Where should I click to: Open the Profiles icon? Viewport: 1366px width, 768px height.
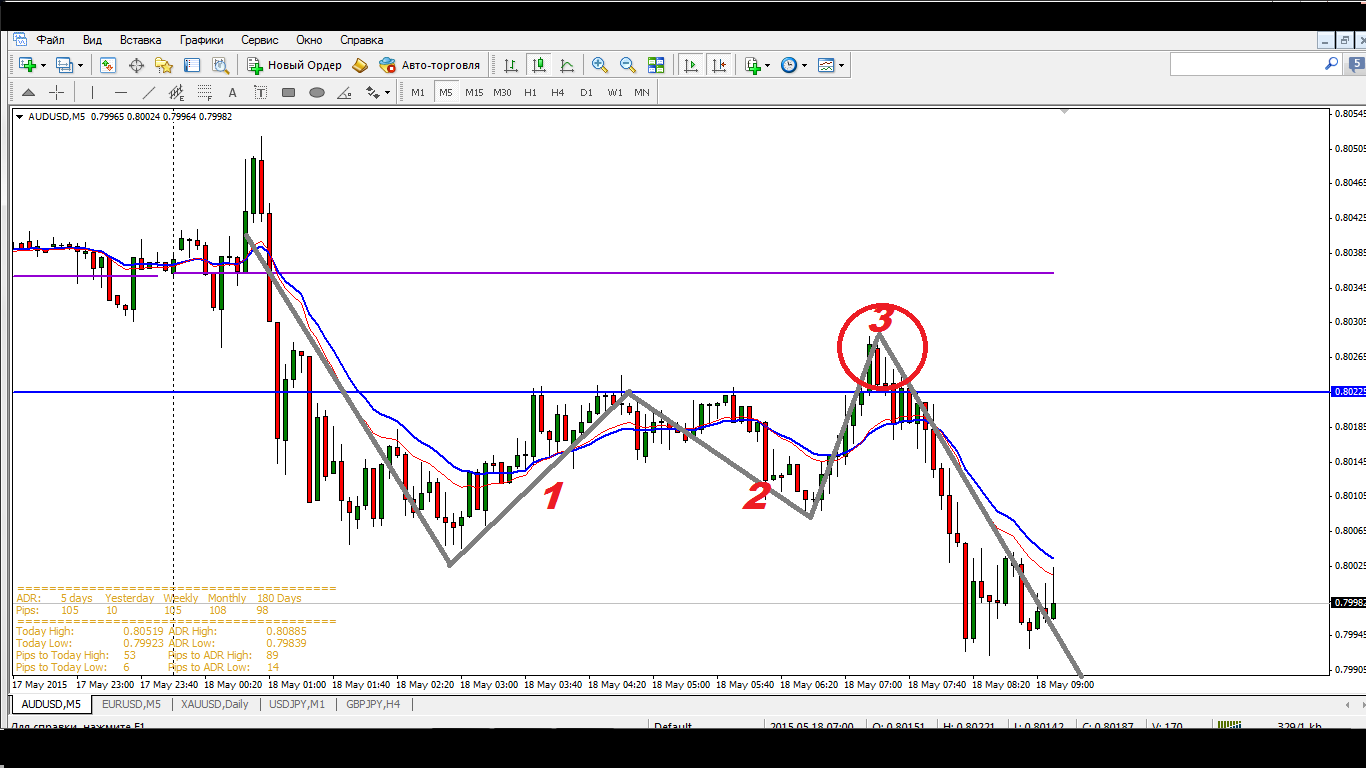tap(64, 65)
